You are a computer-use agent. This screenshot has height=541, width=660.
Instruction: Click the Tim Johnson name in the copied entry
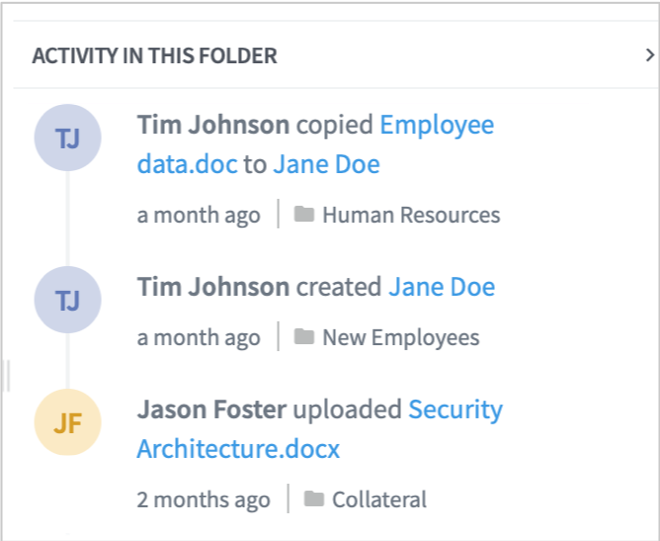[x=213, y=126]
